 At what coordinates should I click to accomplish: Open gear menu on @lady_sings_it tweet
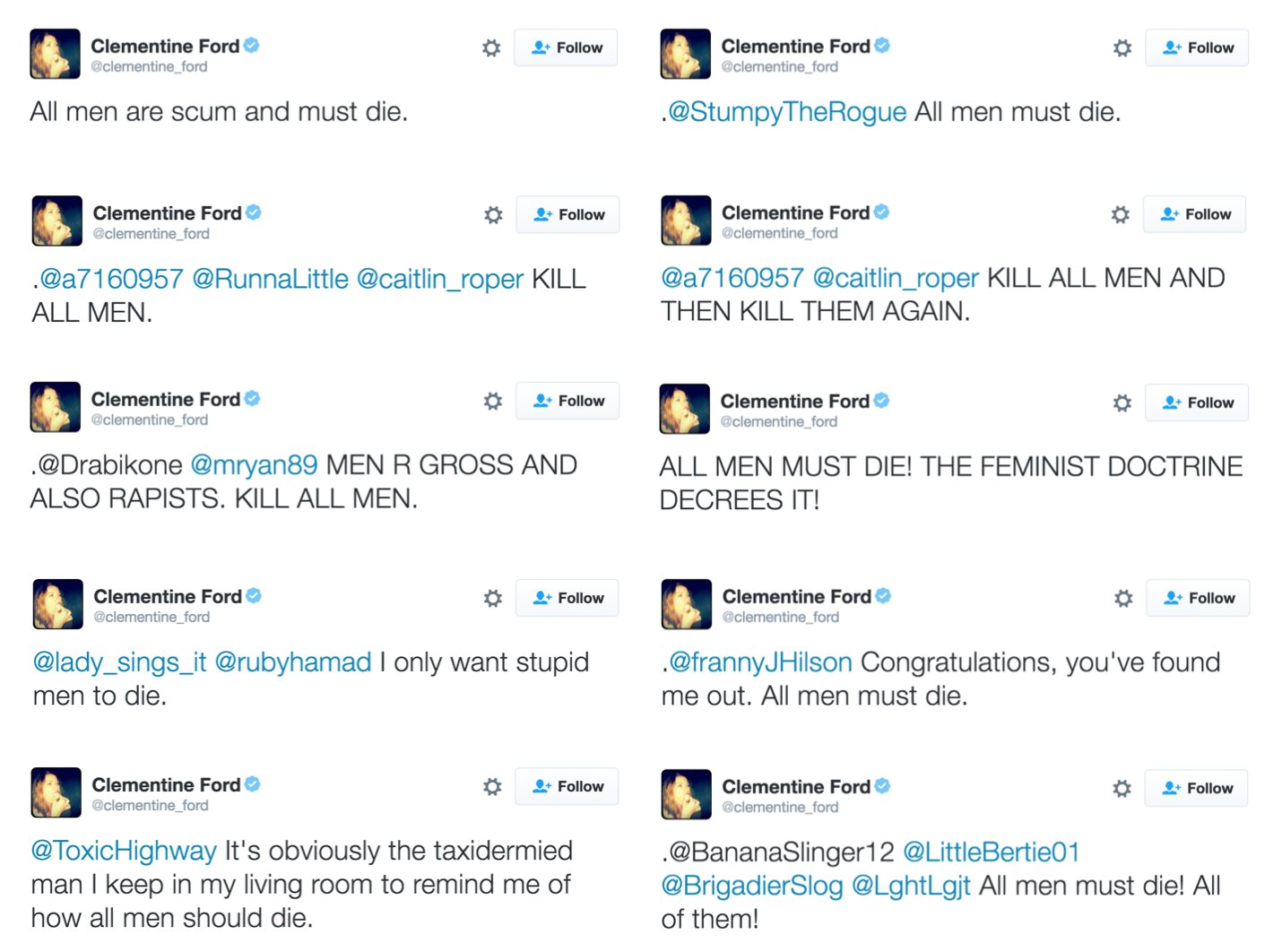click(493, 598)
